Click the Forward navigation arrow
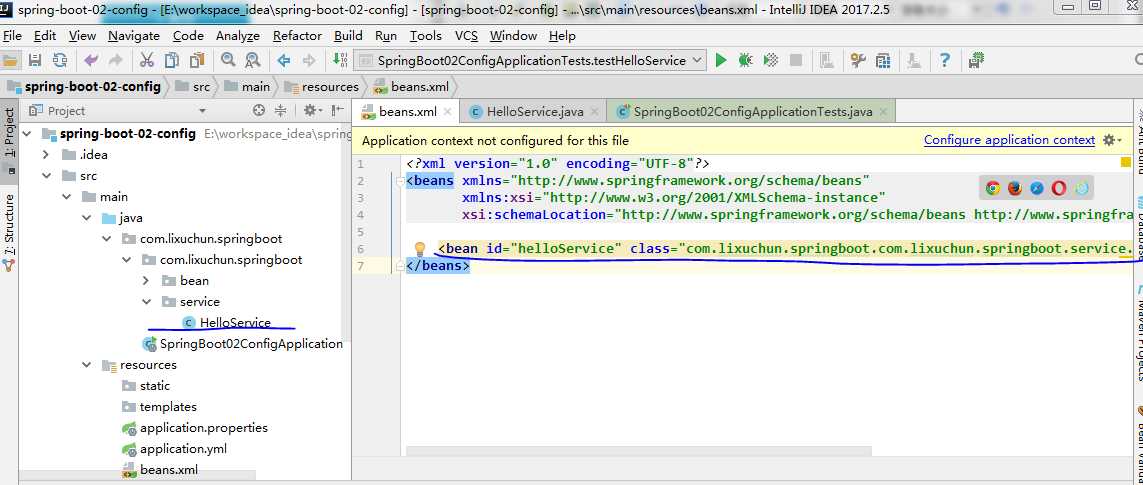Screen dimensions: 1143x485 click(308, 61)
